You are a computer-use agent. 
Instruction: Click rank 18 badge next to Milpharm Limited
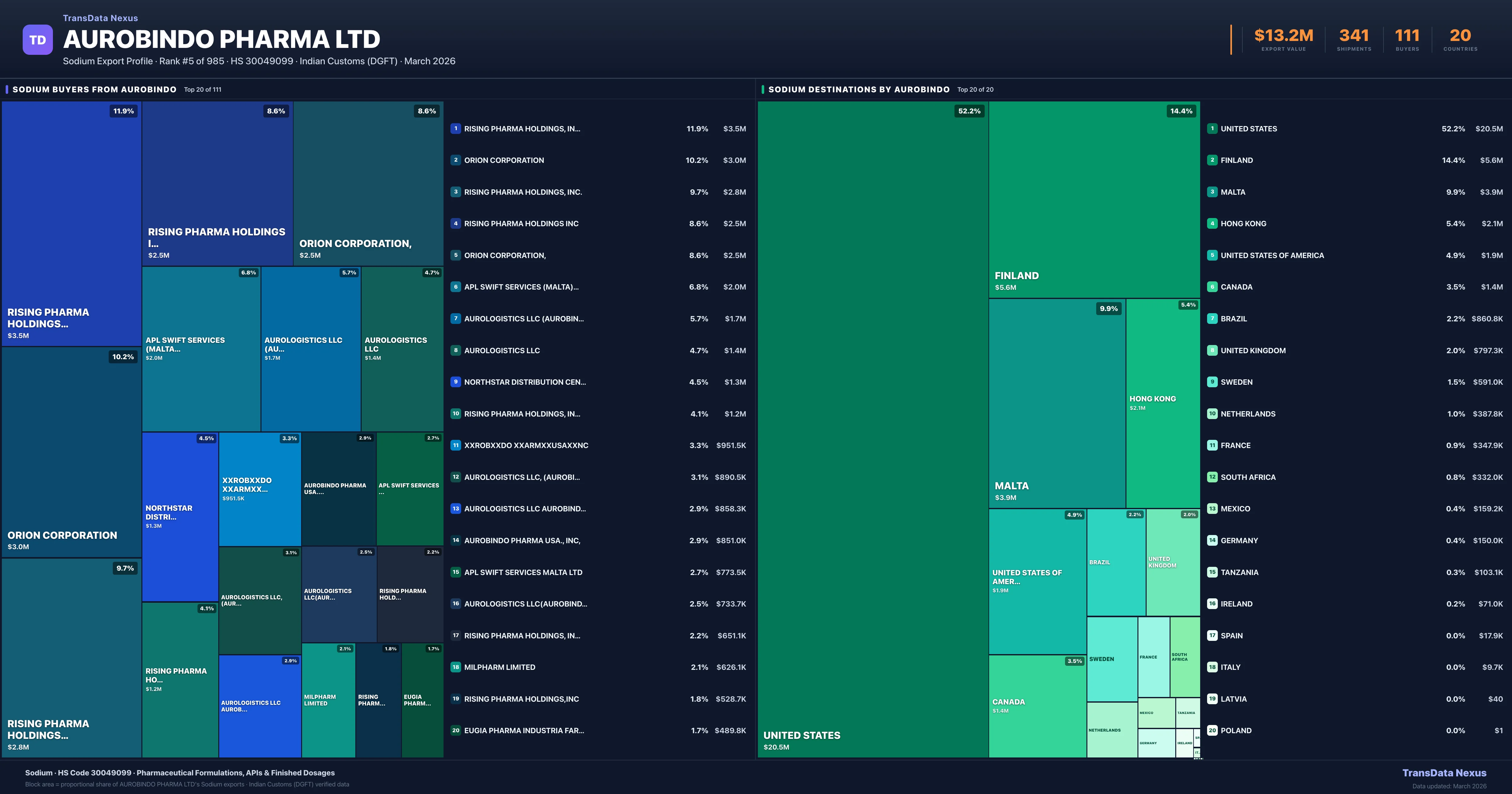[x=455, y=667]
